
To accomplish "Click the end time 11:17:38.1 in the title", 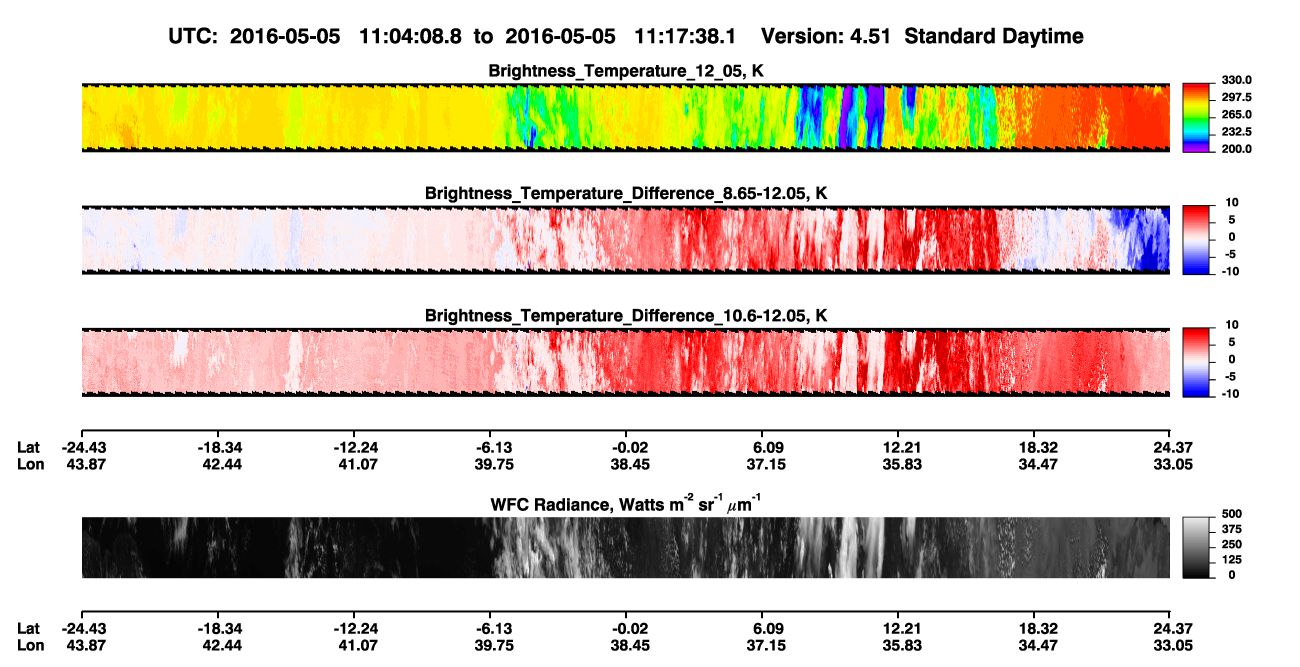I will (x=685, y=37).
